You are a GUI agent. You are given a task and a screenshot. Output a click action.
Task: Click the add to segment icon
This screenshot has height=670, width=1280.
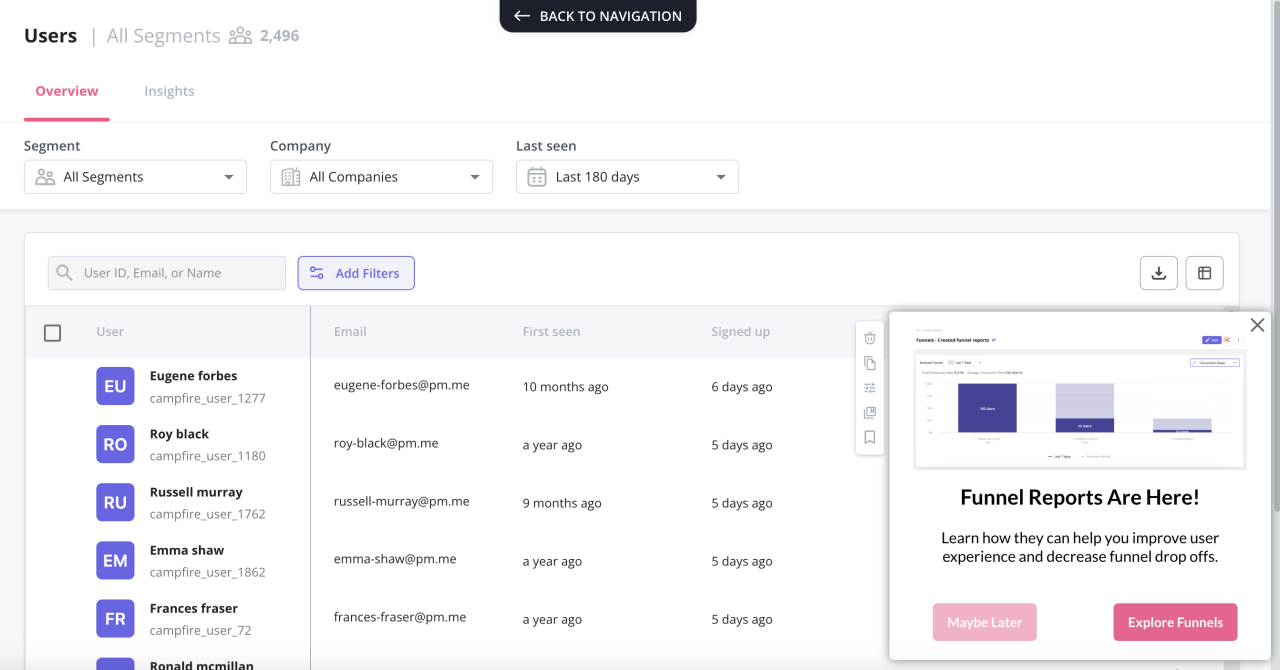(x=870, y=413)
